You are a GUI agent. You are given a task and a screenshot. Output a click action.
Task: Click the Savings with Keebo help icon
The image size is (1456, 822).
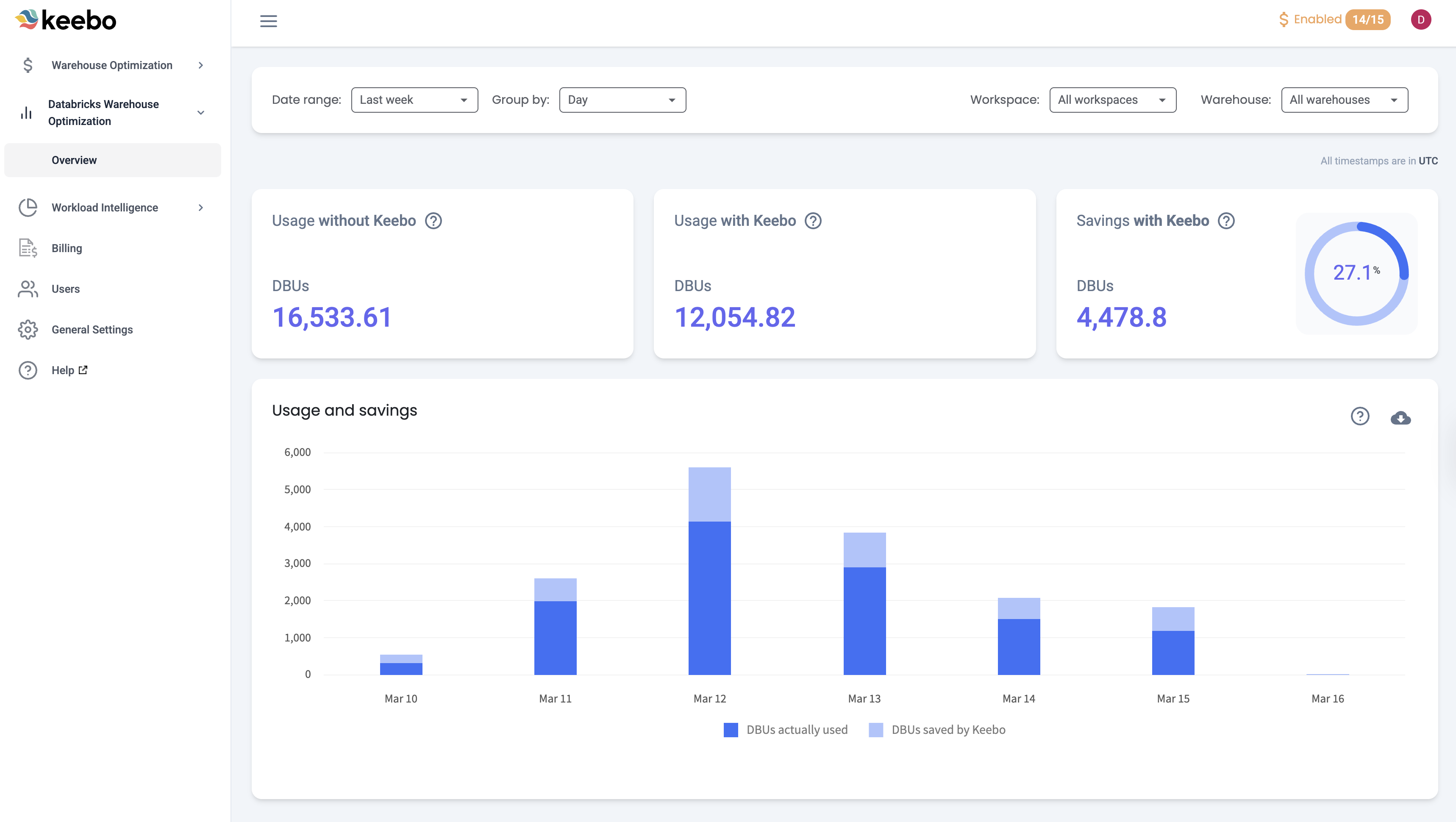[1226, 220]
